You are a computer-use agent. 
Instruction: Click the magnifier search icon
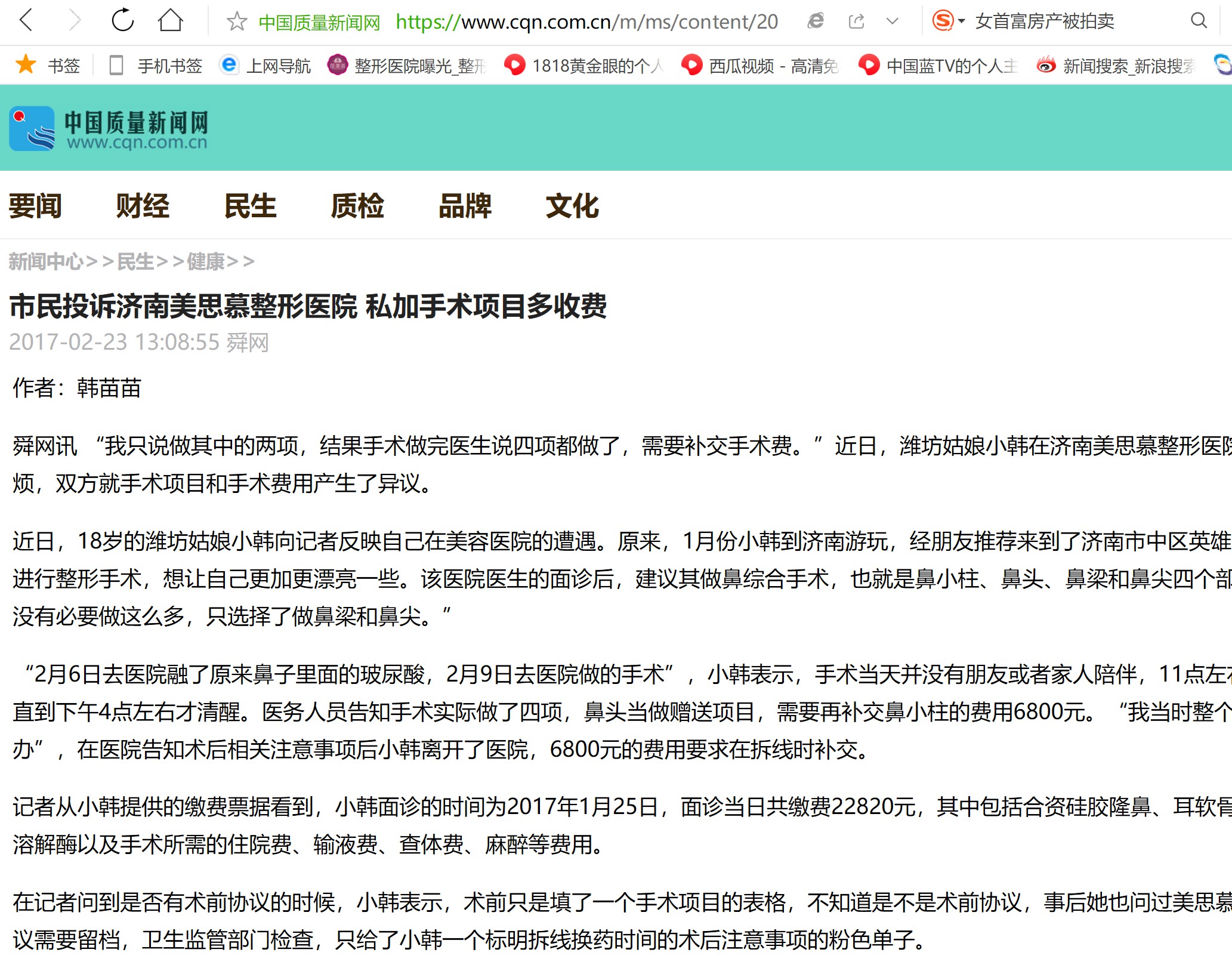tap(1199, 21)
